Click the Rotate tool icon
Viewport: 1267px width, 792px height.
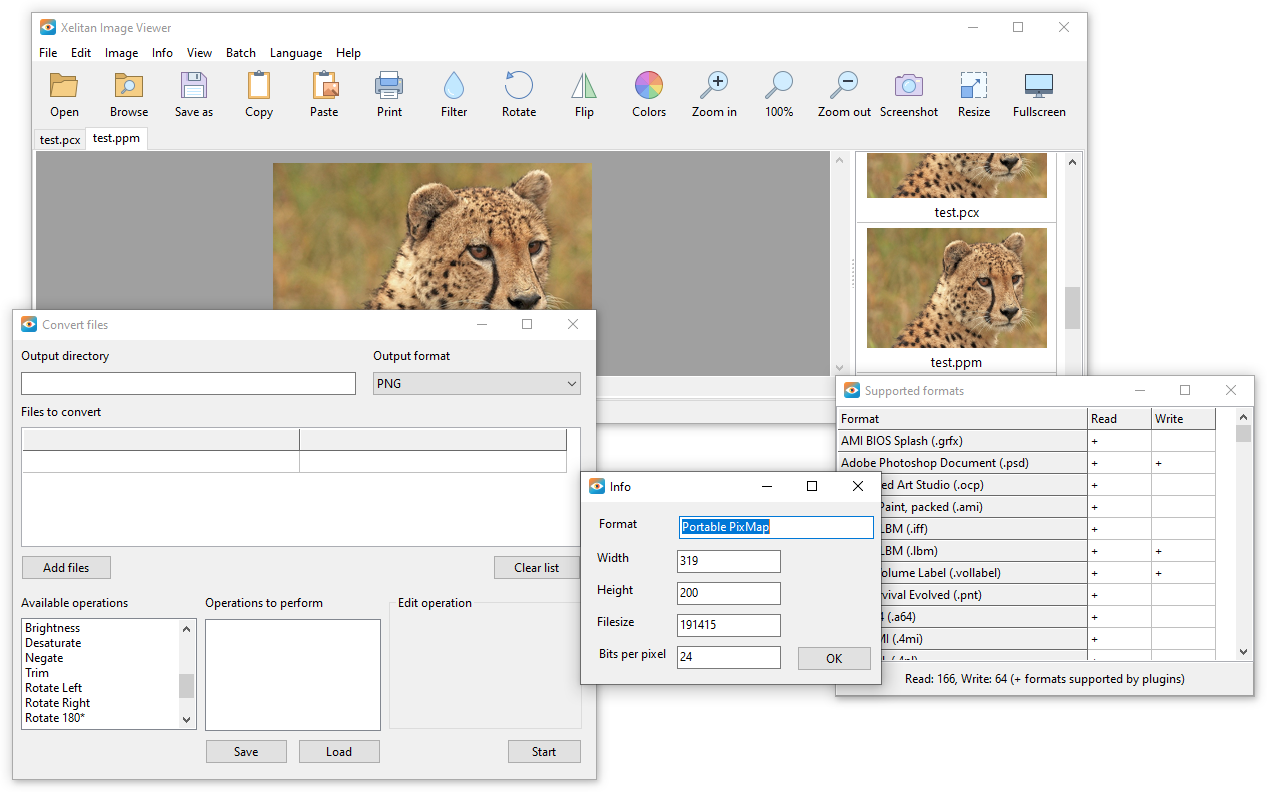(519, 87)
